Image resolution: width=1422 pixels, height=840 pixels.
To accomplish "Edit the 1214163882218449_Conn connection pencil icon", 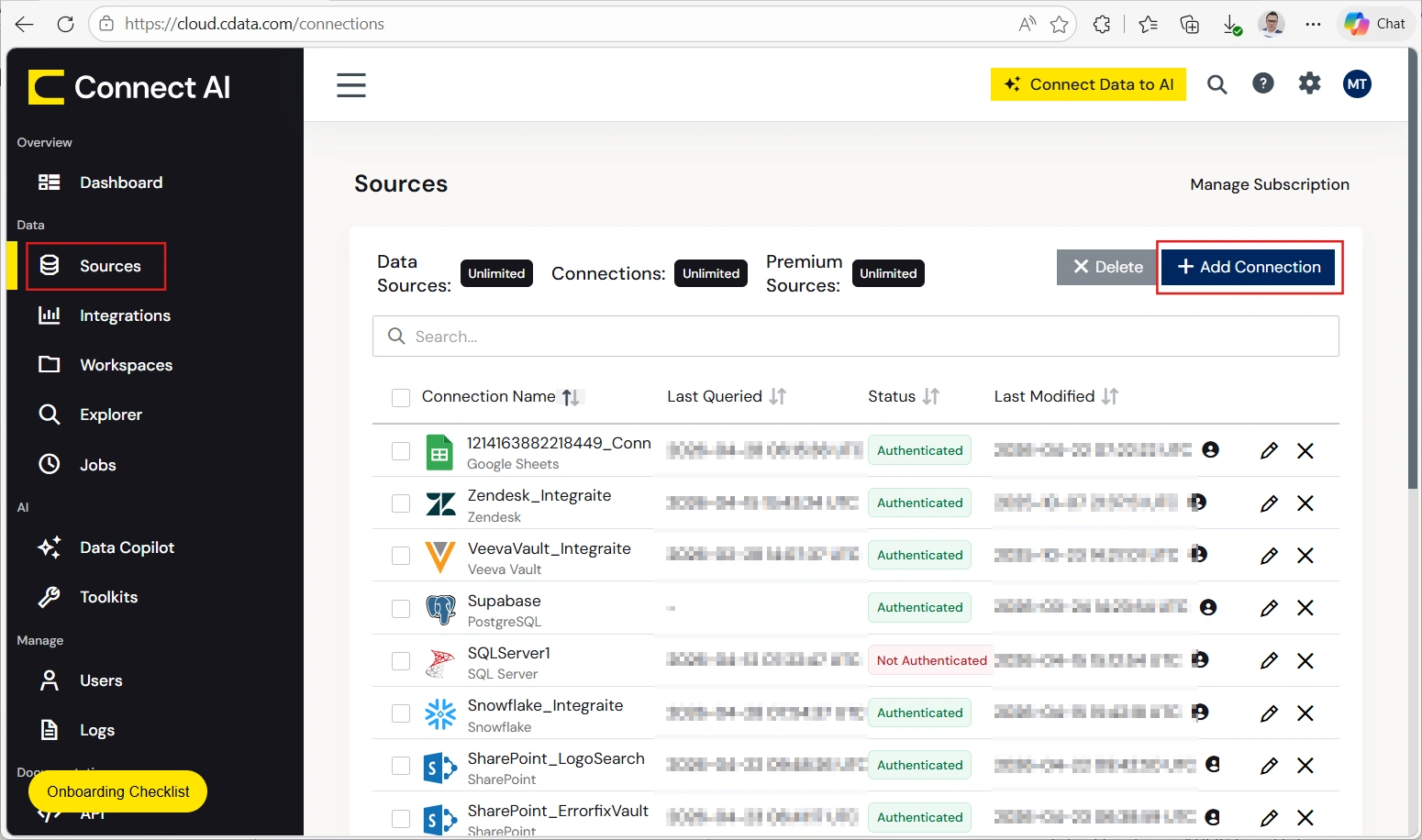I will coord(1269,450).
